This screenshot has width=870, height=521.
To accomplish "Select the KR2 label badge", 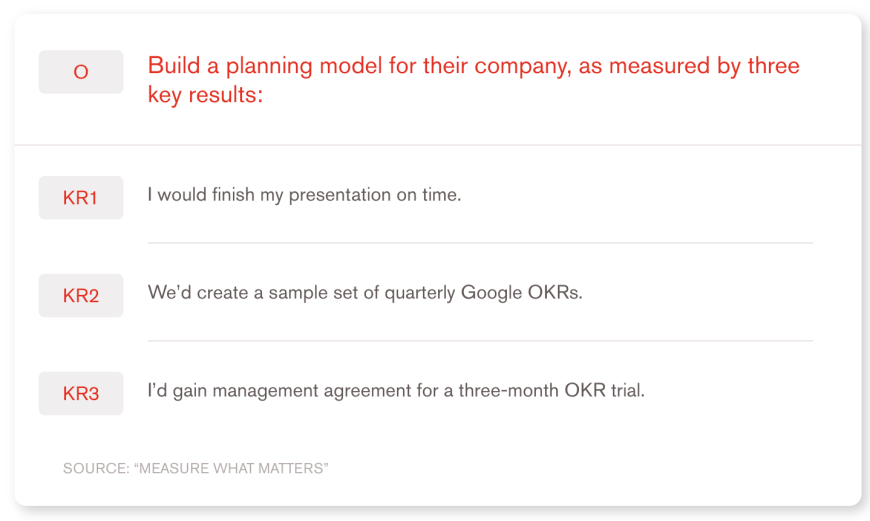I will 81,296.
